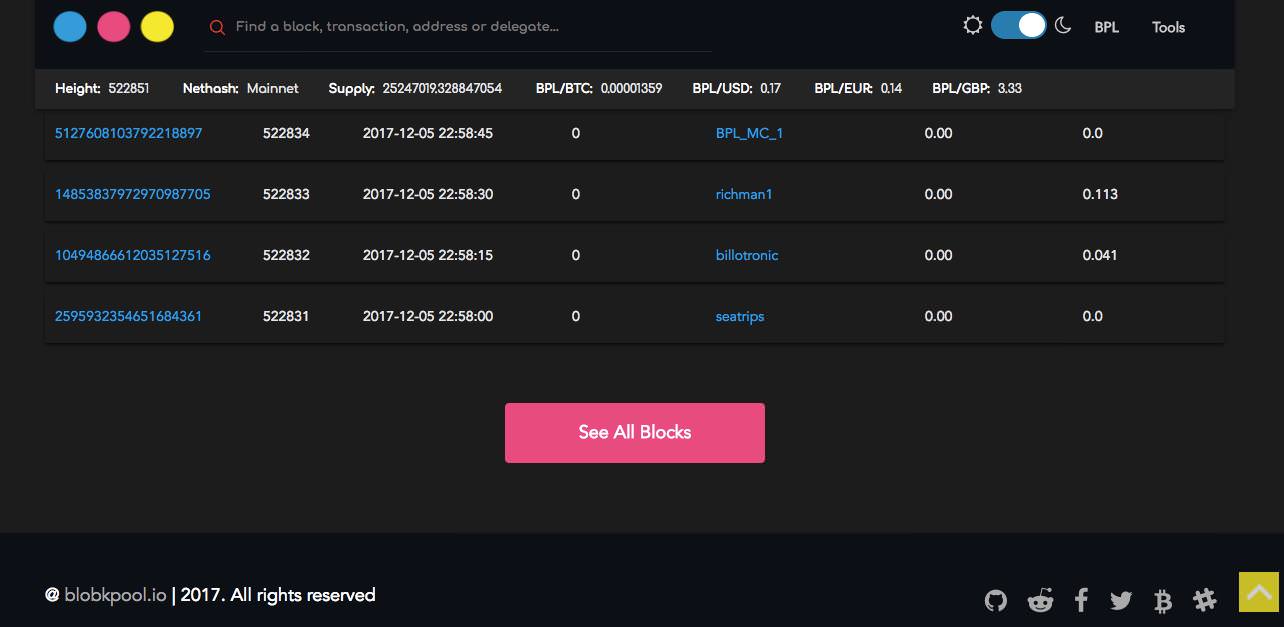Open the Slack hashtag footer icon

1205,600
